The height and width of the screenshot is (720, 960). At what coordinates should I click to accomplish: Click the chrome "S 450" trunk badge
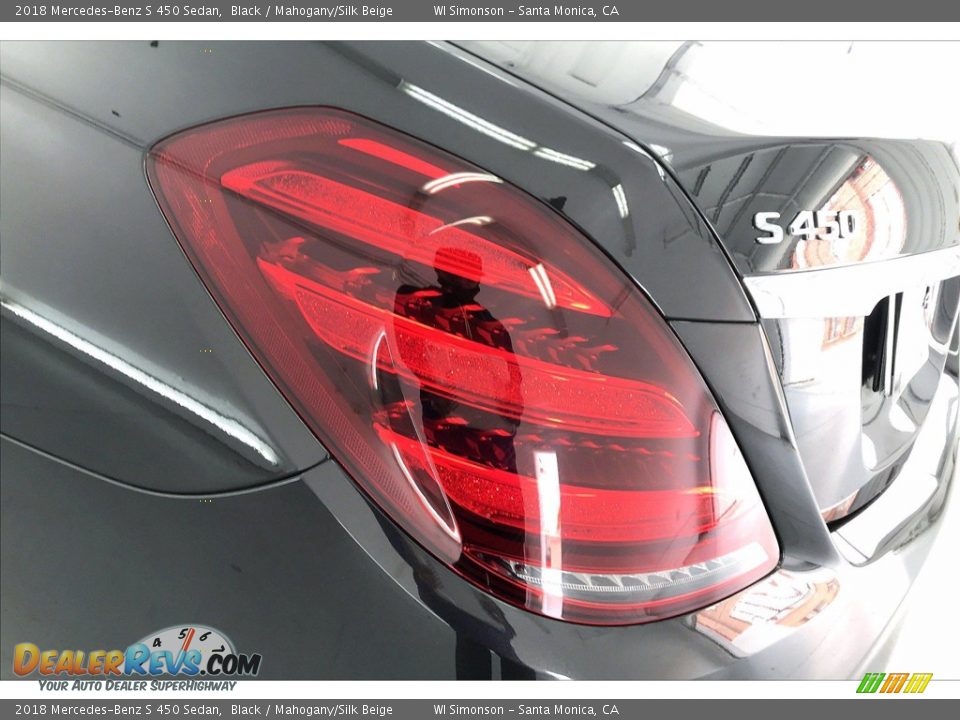click(805, 227)
